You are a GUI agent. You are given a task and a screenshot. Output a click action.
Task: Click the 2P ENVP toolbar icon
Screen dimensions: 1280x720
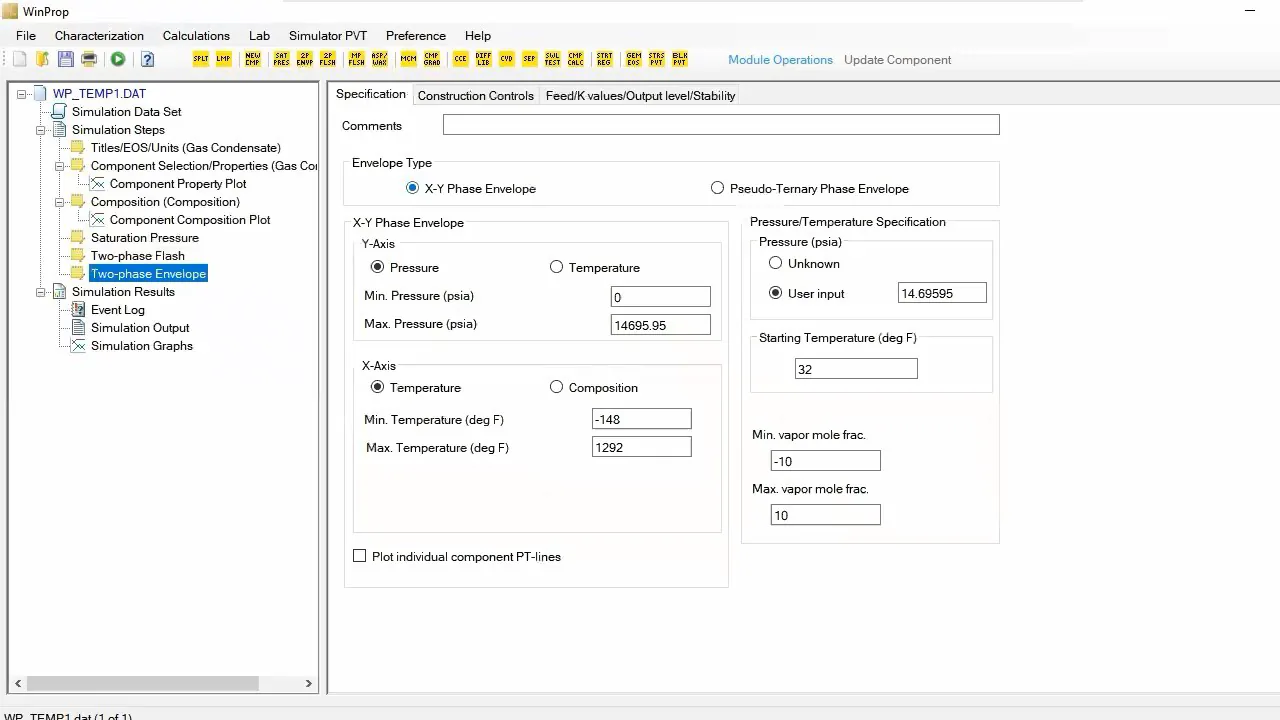click(305, 60)
